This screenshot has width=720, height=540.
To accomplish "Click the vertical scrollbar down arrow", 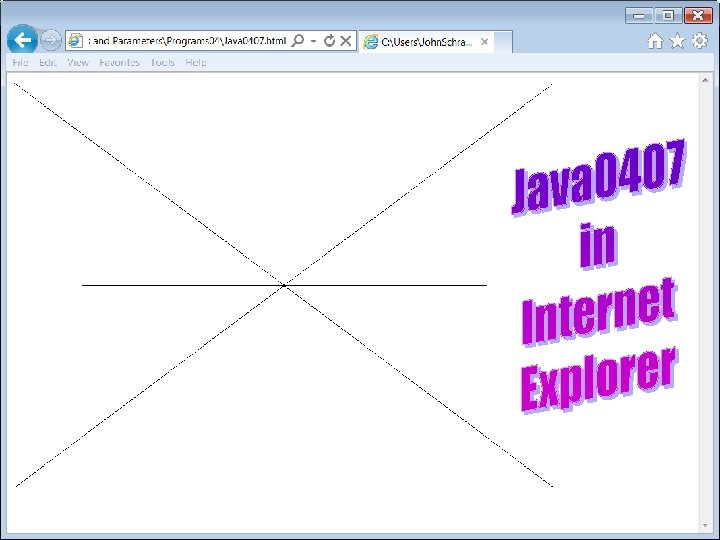I will pyautogui.click(x=705, y=526).
